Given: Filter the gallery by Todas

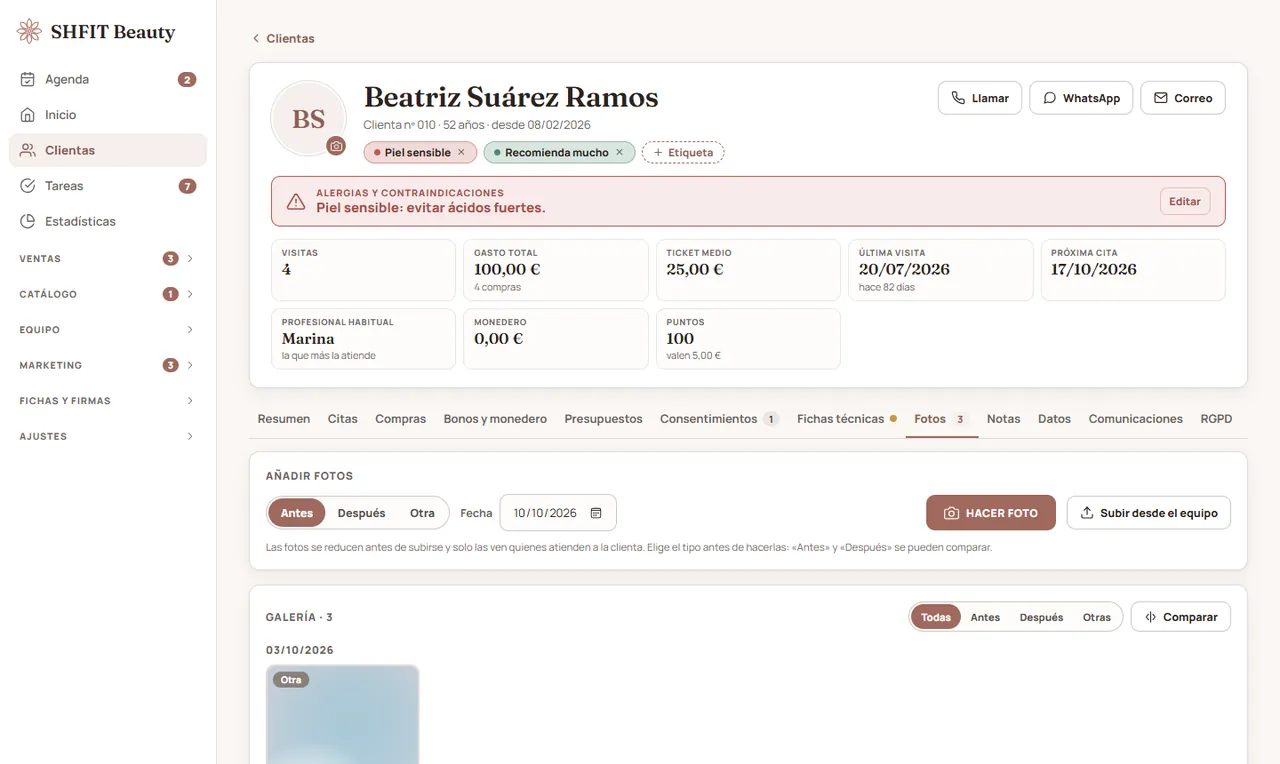Looking at the screenshot, I should click(936, 617).
